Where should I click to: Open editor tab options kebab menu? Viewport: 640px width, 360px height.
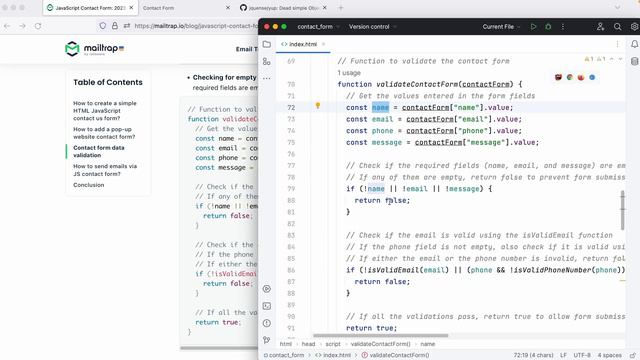(x=617, y=44)
